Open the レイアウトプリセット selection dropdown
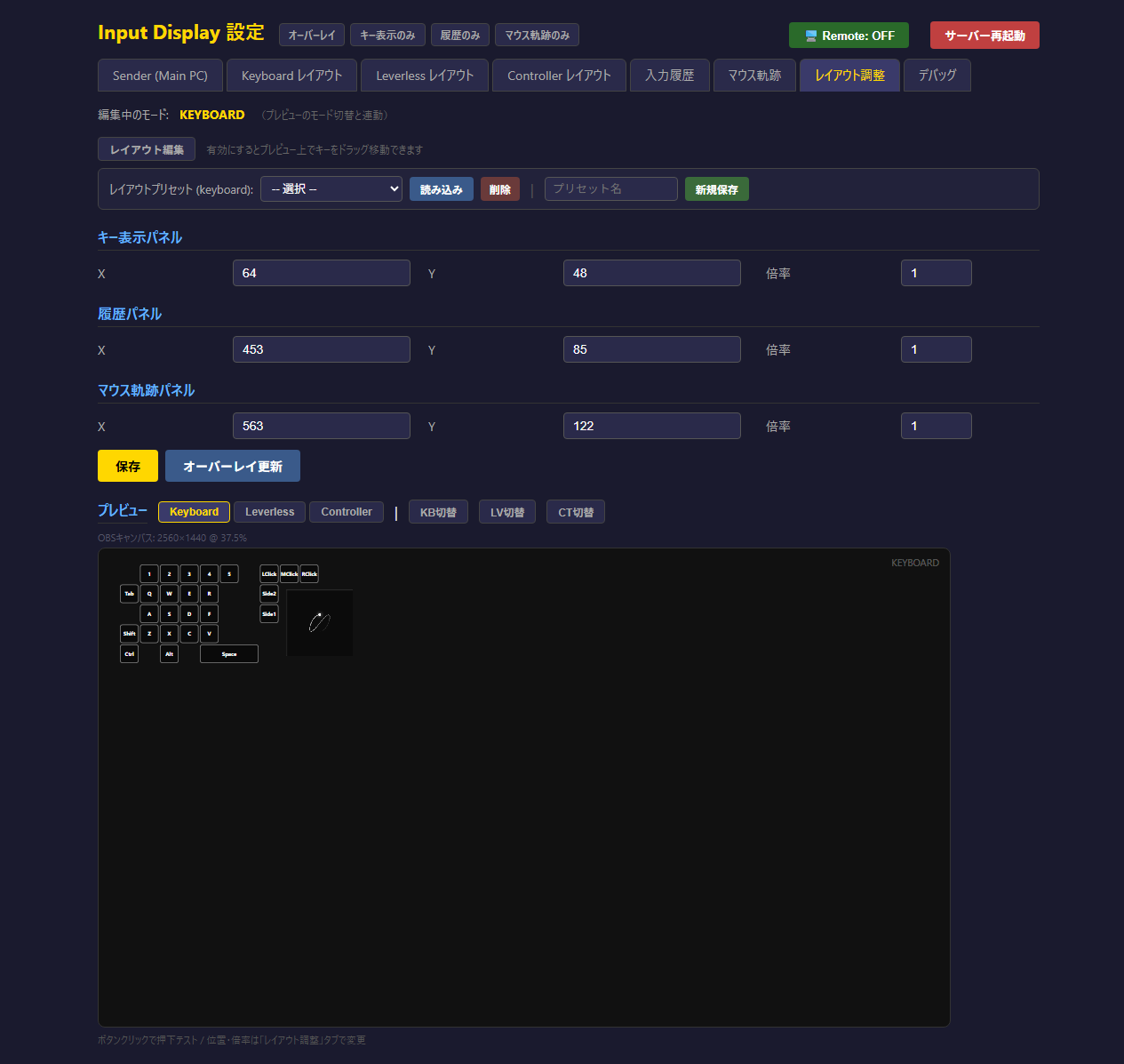 [x=331, y=189]
